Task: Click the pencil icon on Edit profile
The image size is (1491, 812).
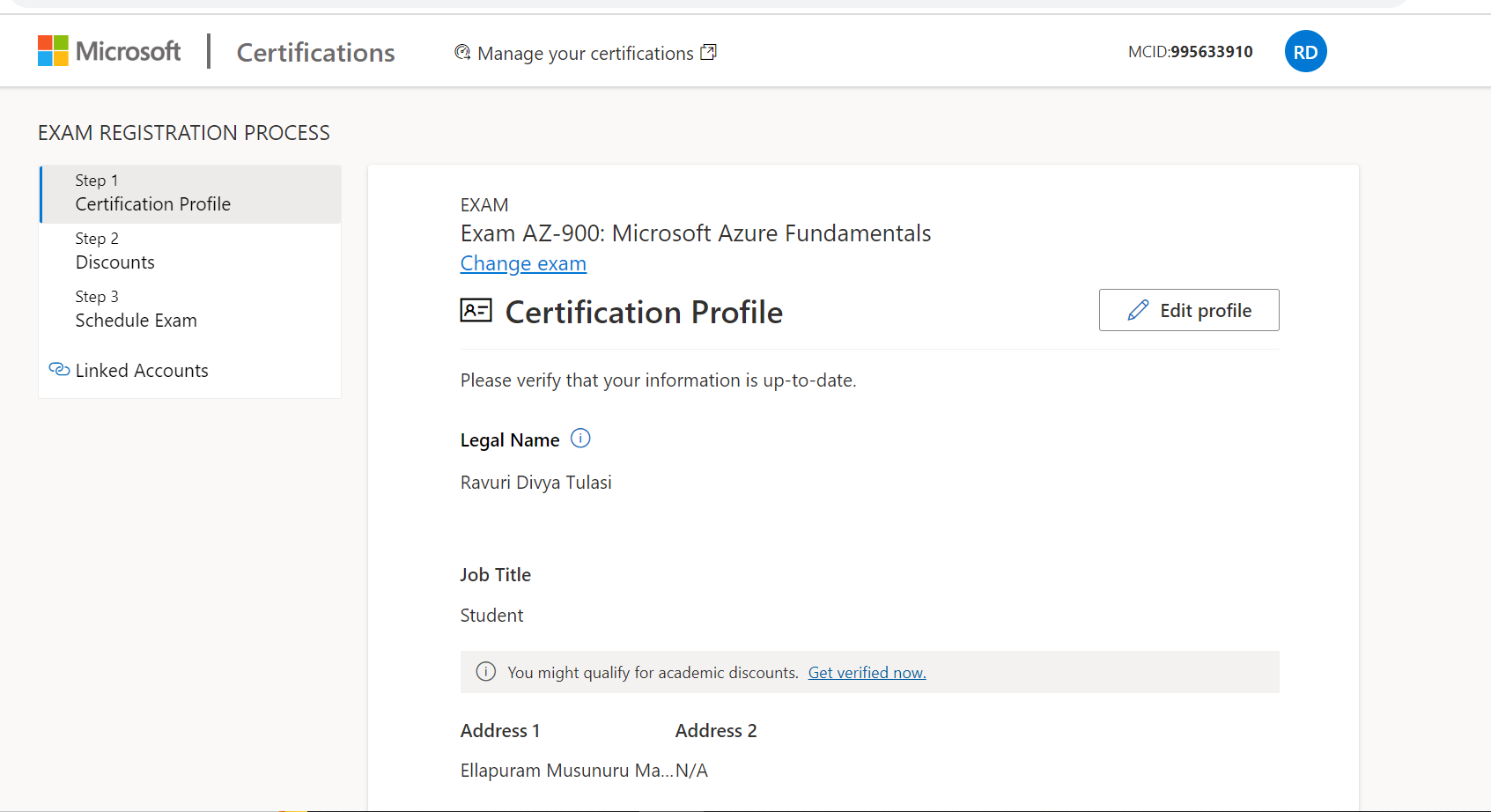Action: [x=1138, y=310]
